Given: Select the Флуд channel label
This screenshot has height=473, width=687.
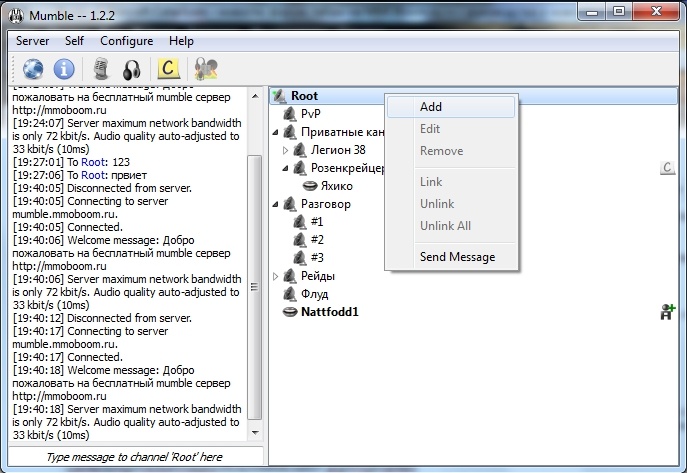Looking at the screenshot, I should 315,294.
